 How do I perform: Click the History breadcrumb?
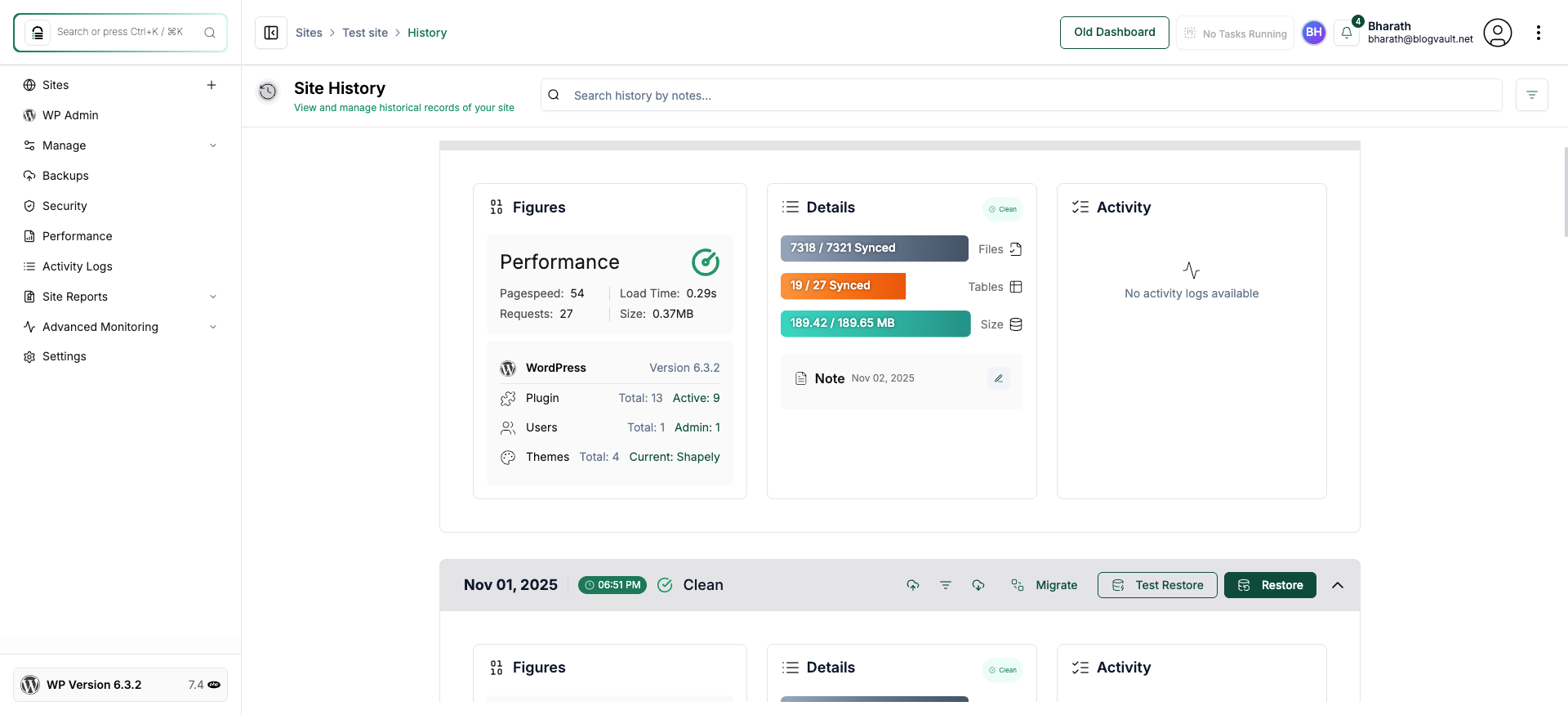427,33
